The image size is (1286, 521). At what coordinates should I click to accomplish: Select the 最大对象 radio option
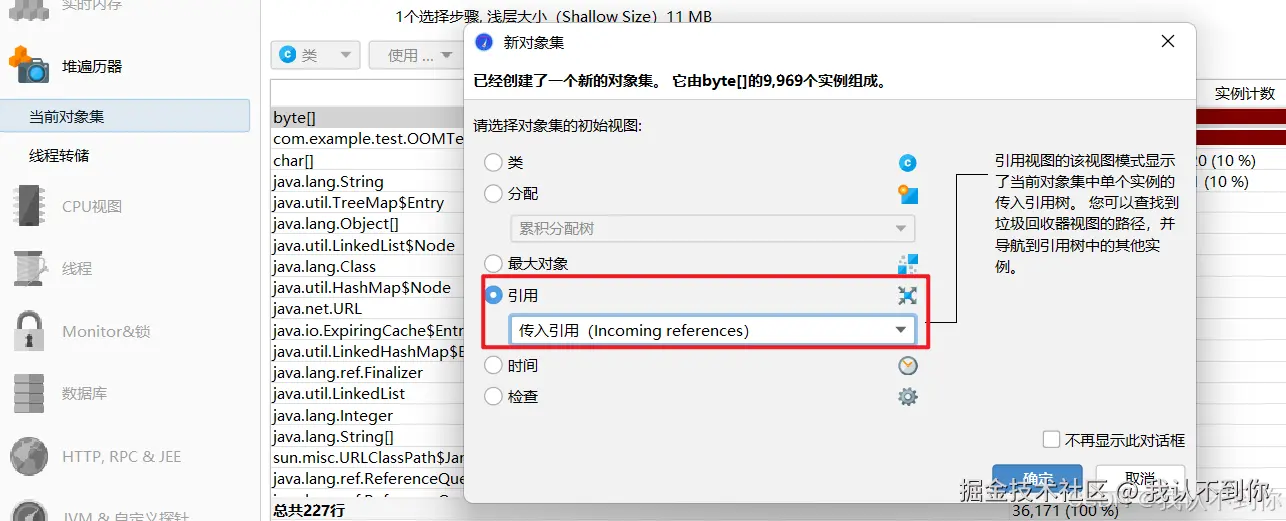point(493,263)
